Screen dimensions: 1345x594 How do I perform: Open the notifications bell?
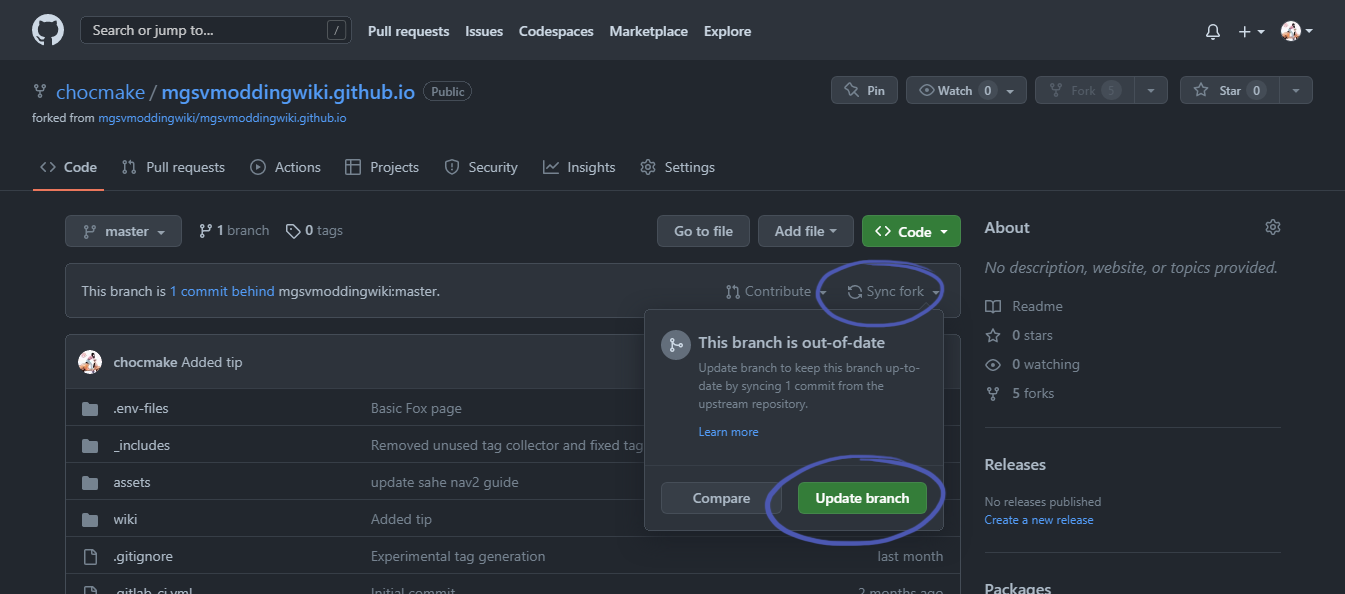[x=1213, y=31]
